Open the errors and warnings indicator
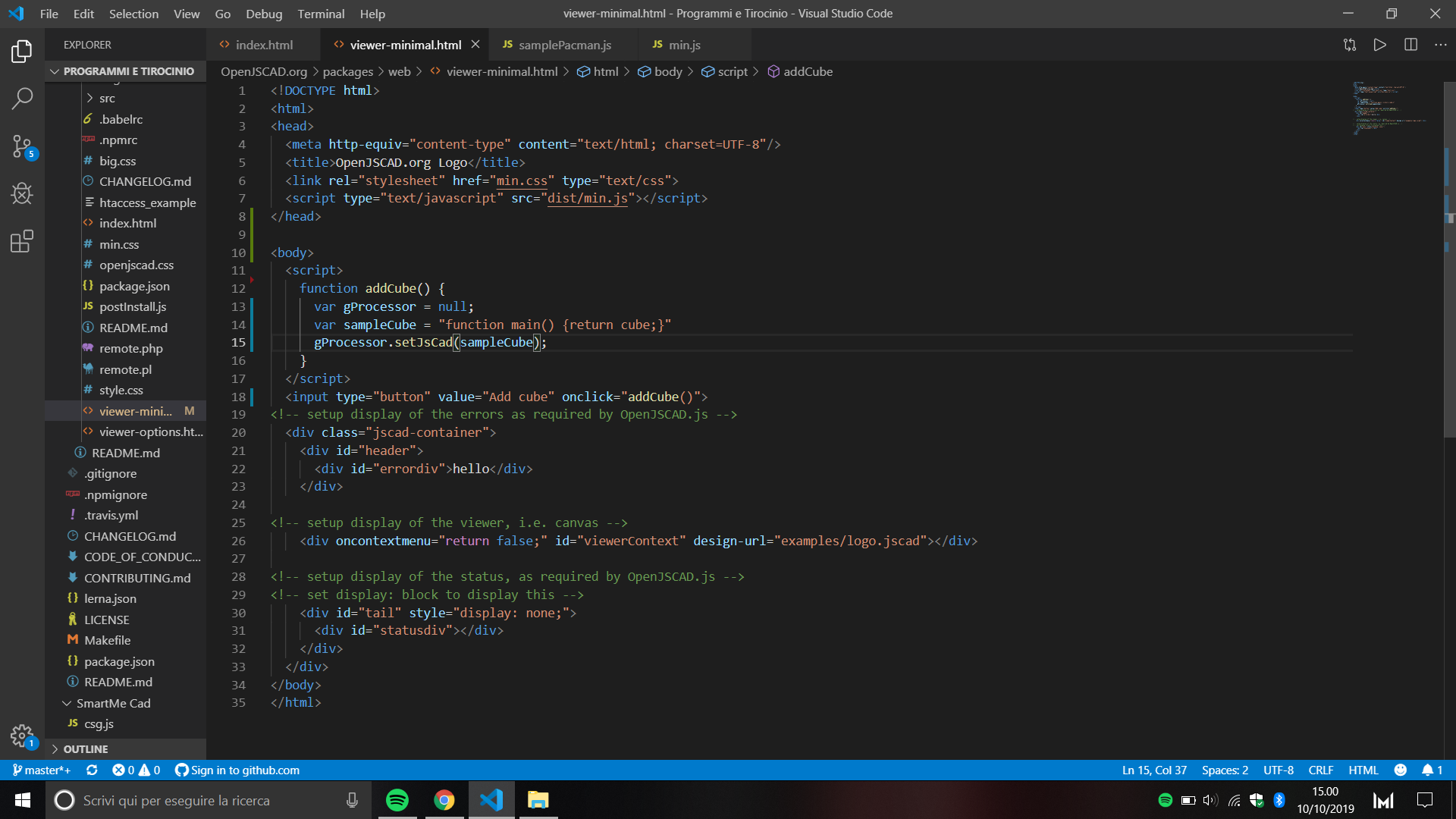This screenshot has height=819, width=1456. pos(136,770)
